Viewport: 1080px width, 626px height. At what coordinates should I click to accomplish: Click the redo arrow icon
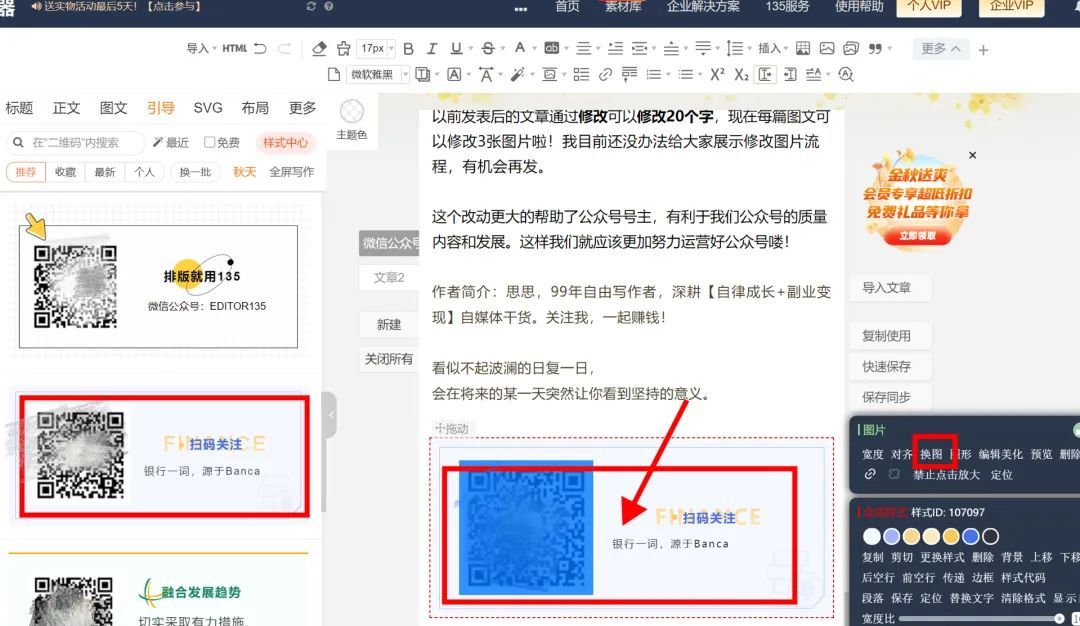coord(284,48)
